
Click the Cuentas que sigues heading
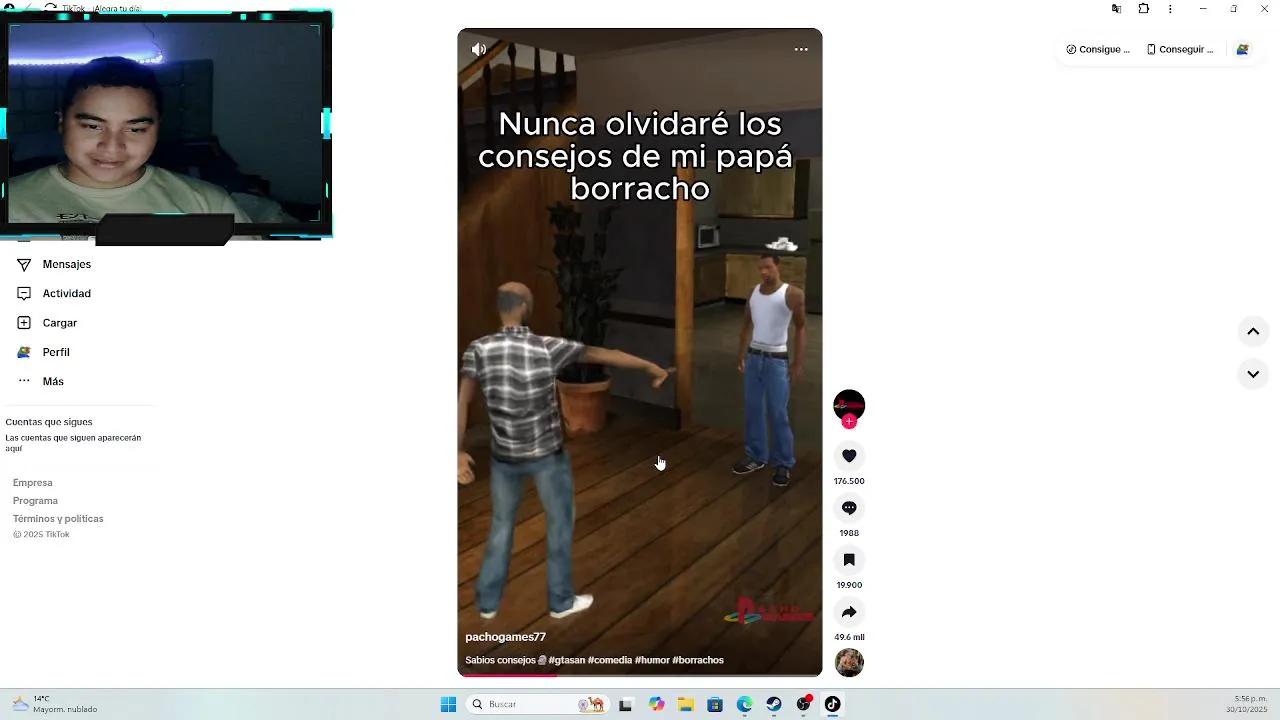[x=49, y=422]
